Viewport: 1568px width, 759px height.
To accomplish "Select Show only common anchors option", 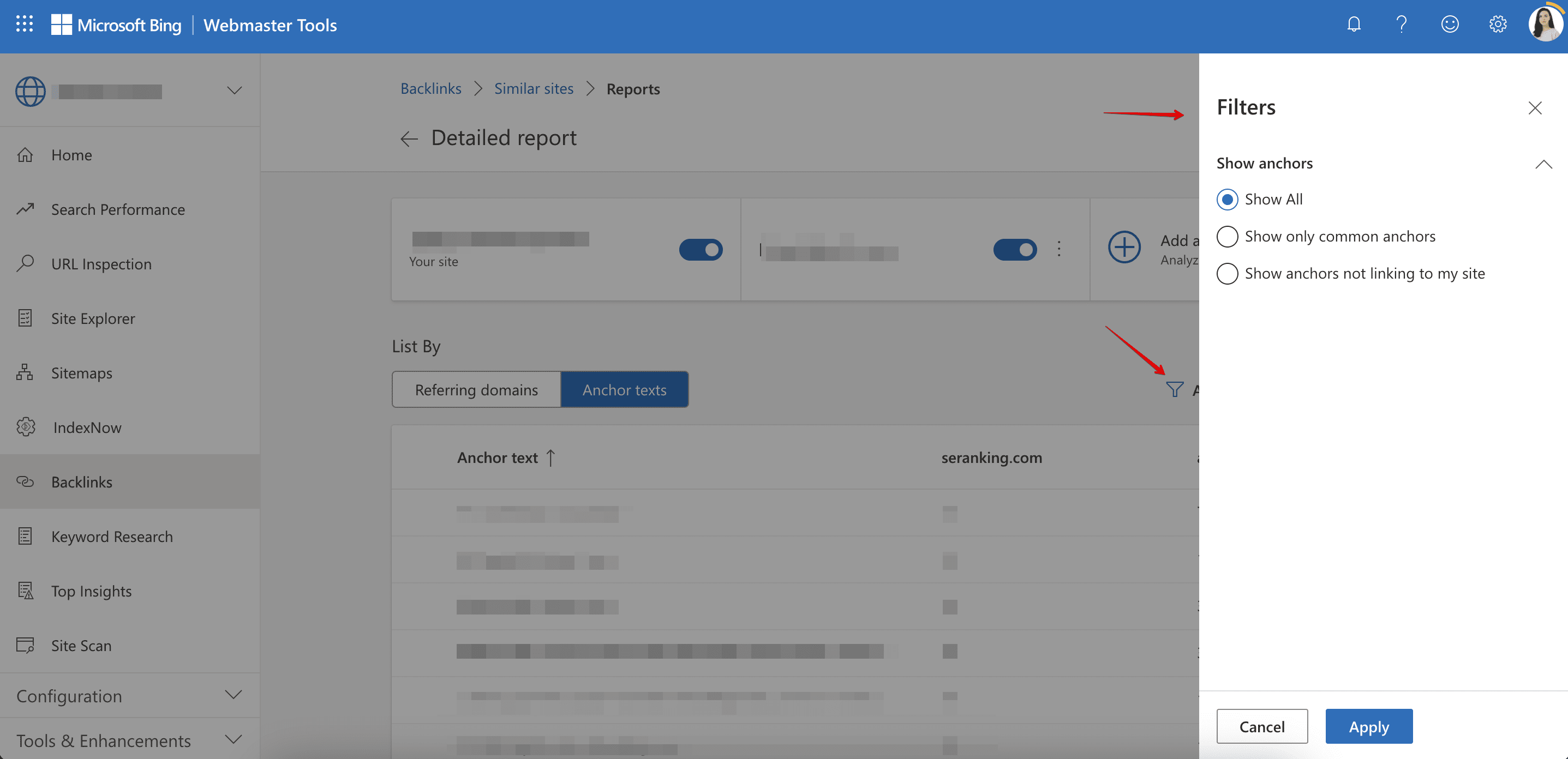I will 1227,235.
